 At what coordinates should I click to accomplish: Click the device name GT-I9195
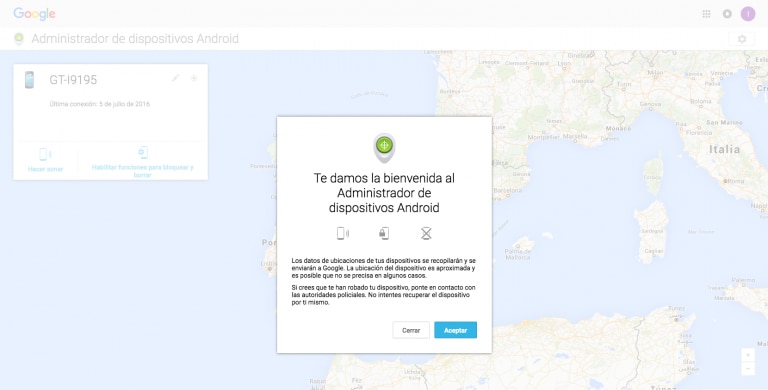73,80
